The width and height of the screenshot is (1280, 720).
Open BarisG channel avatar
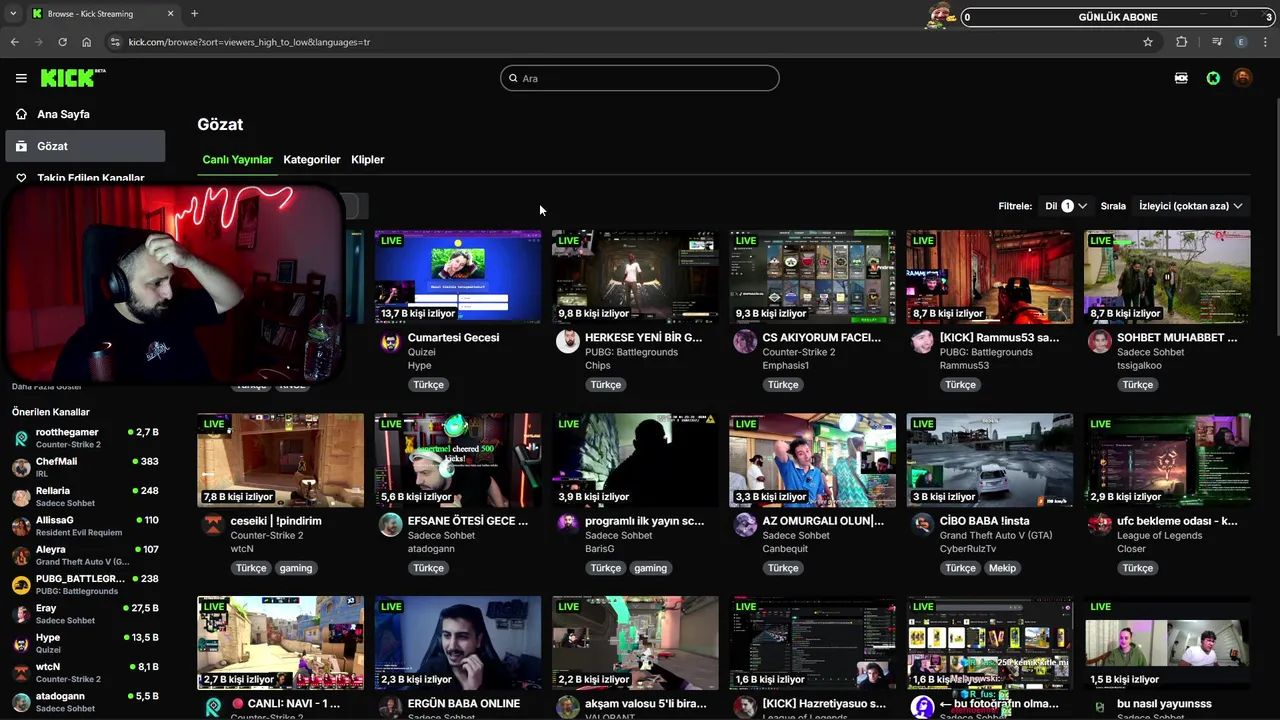[x=568, y=525]
